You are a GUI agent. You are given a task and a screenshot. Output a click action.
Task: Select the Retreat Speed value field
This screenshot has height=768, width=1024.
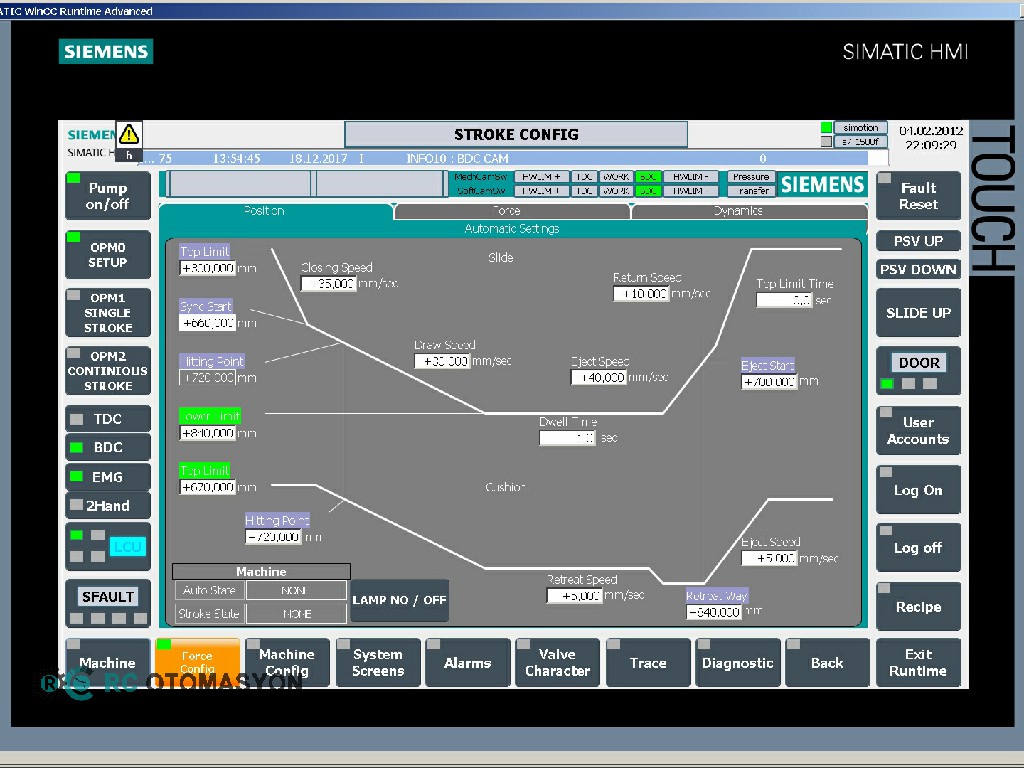pos(574,596)
